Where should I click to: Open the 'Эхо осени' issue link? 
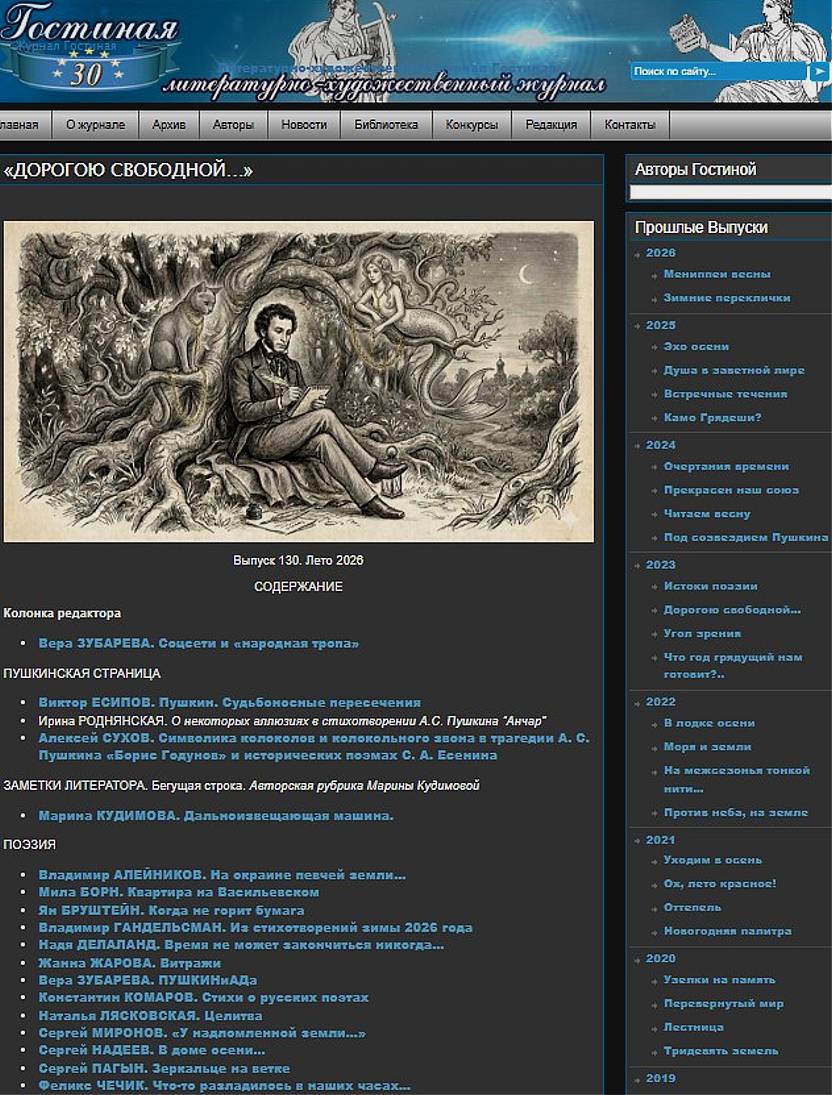(x=696, y=347)
